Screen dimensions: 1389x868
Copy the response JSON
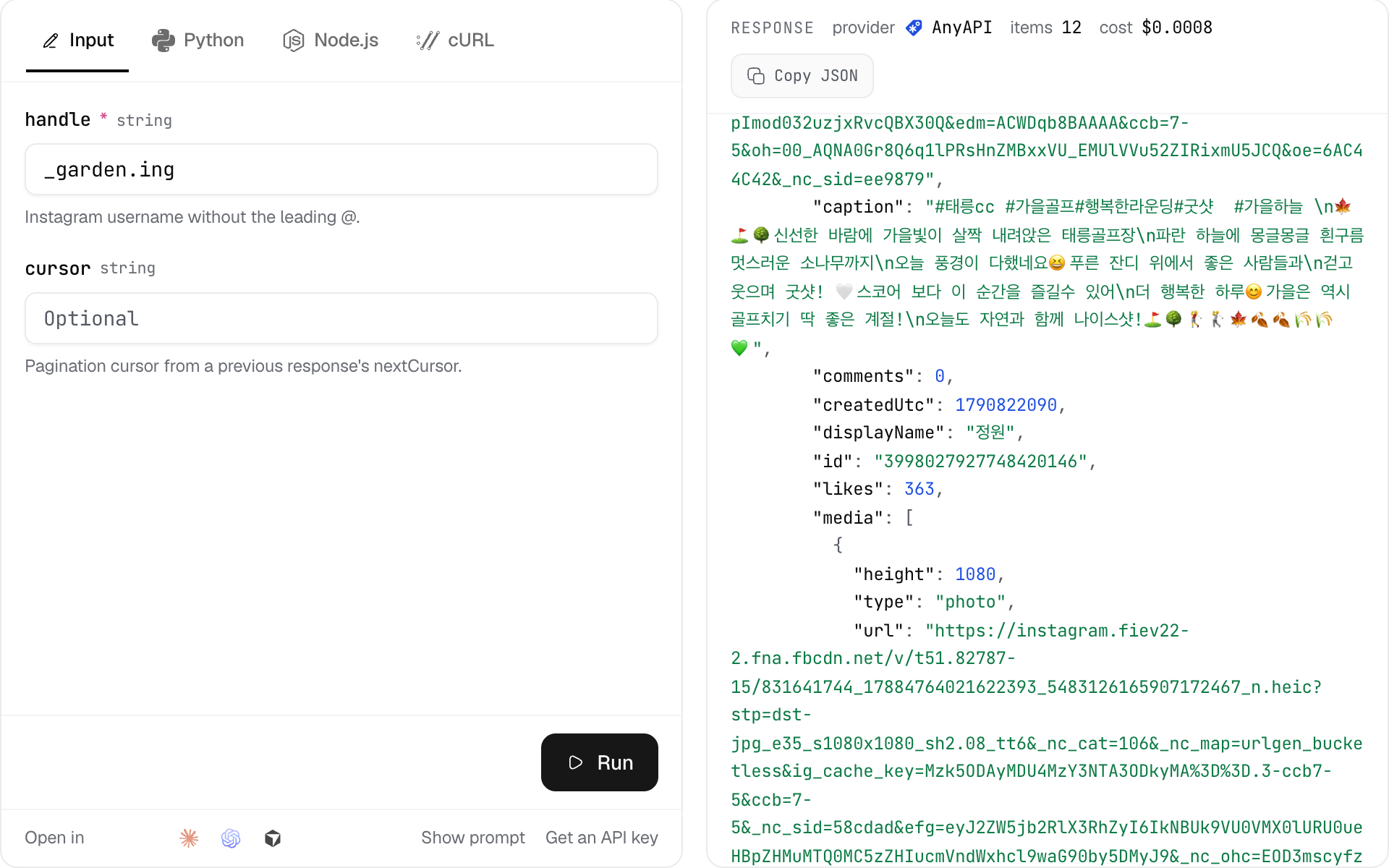click(x=802, y=76)
